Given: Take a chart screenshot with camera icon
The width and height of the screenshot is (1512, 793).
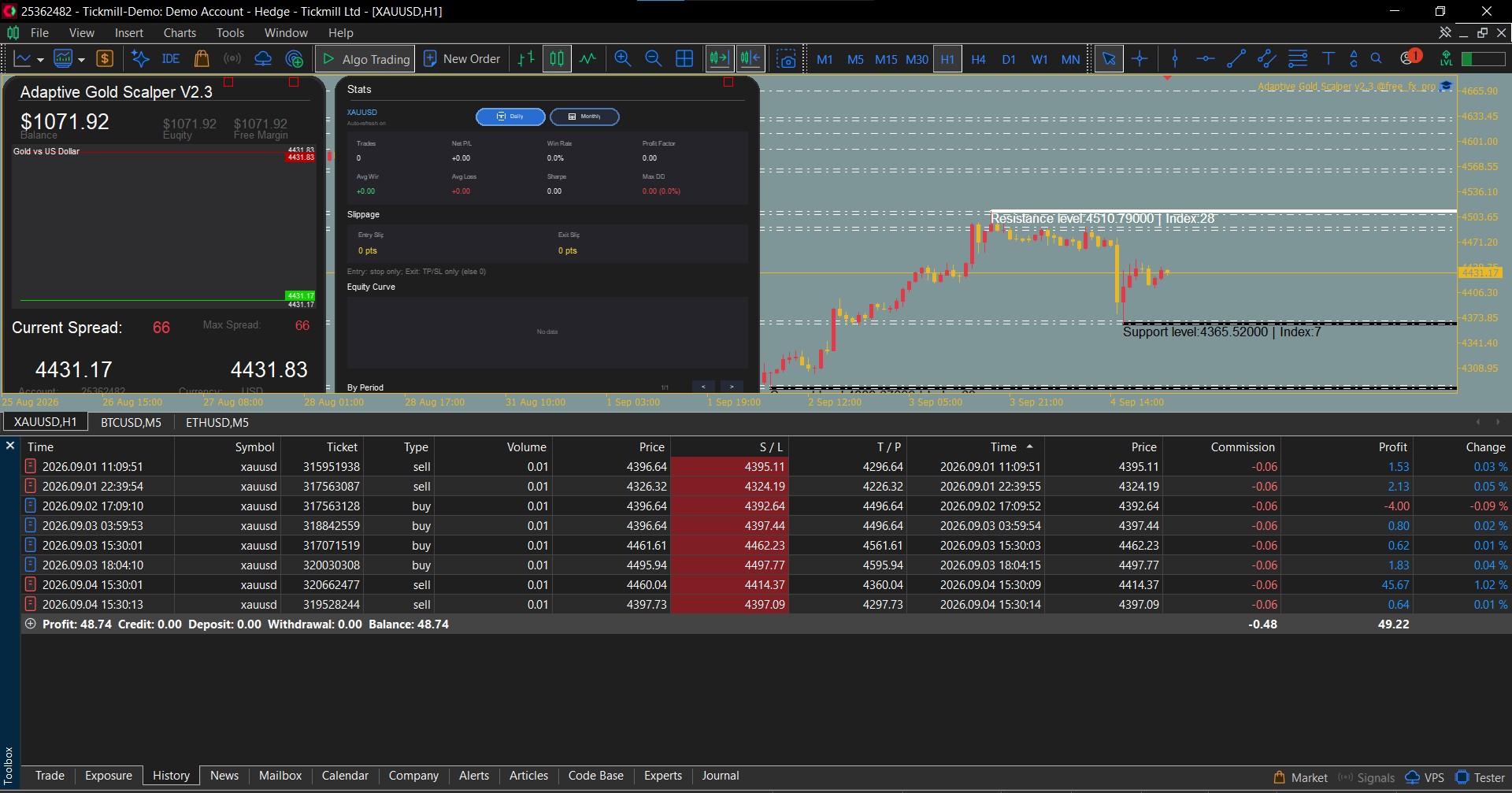Looking at the screenshot, I should click(x=786, y=59).
